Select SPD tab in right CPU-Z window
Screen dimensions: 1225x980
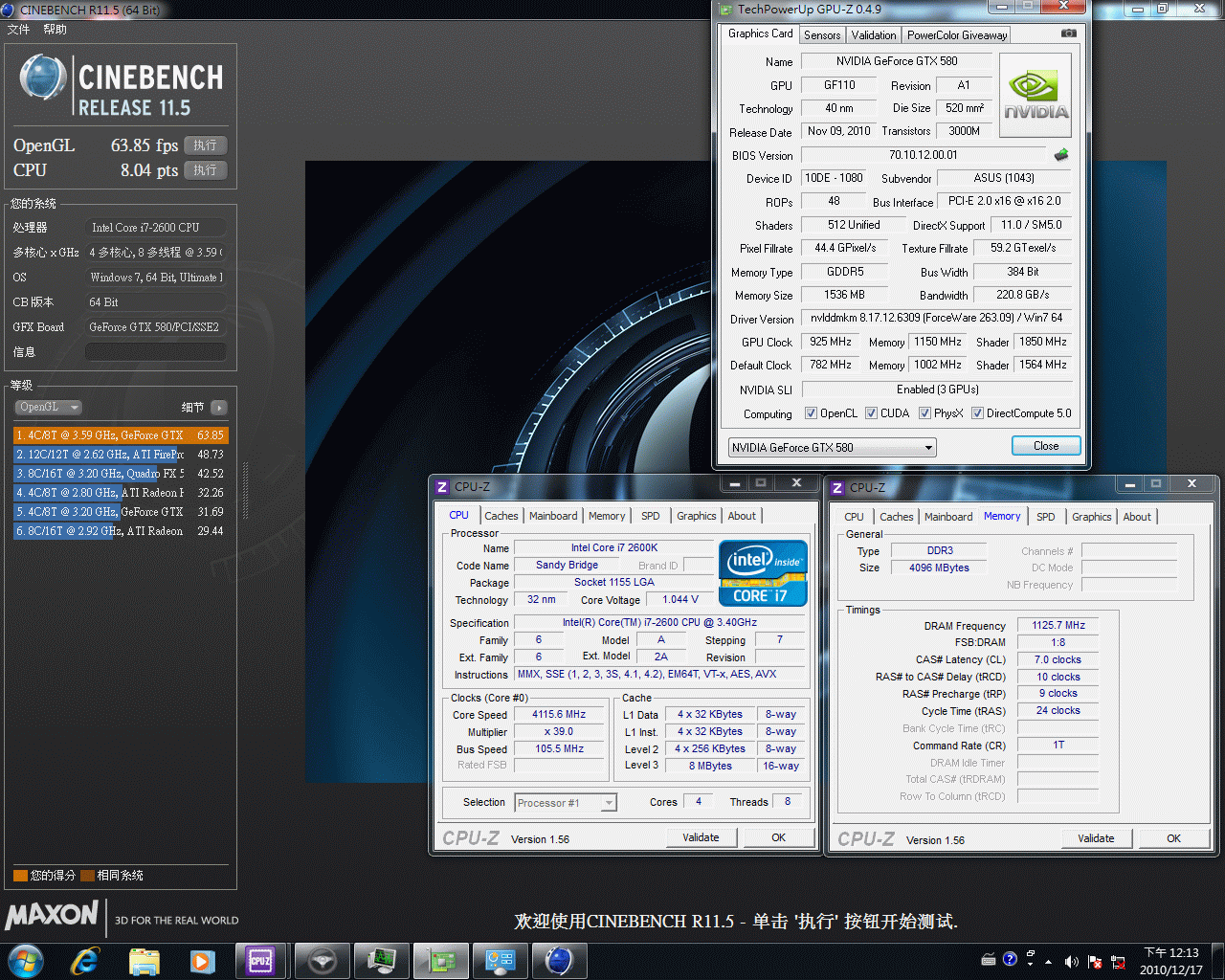1046,517
